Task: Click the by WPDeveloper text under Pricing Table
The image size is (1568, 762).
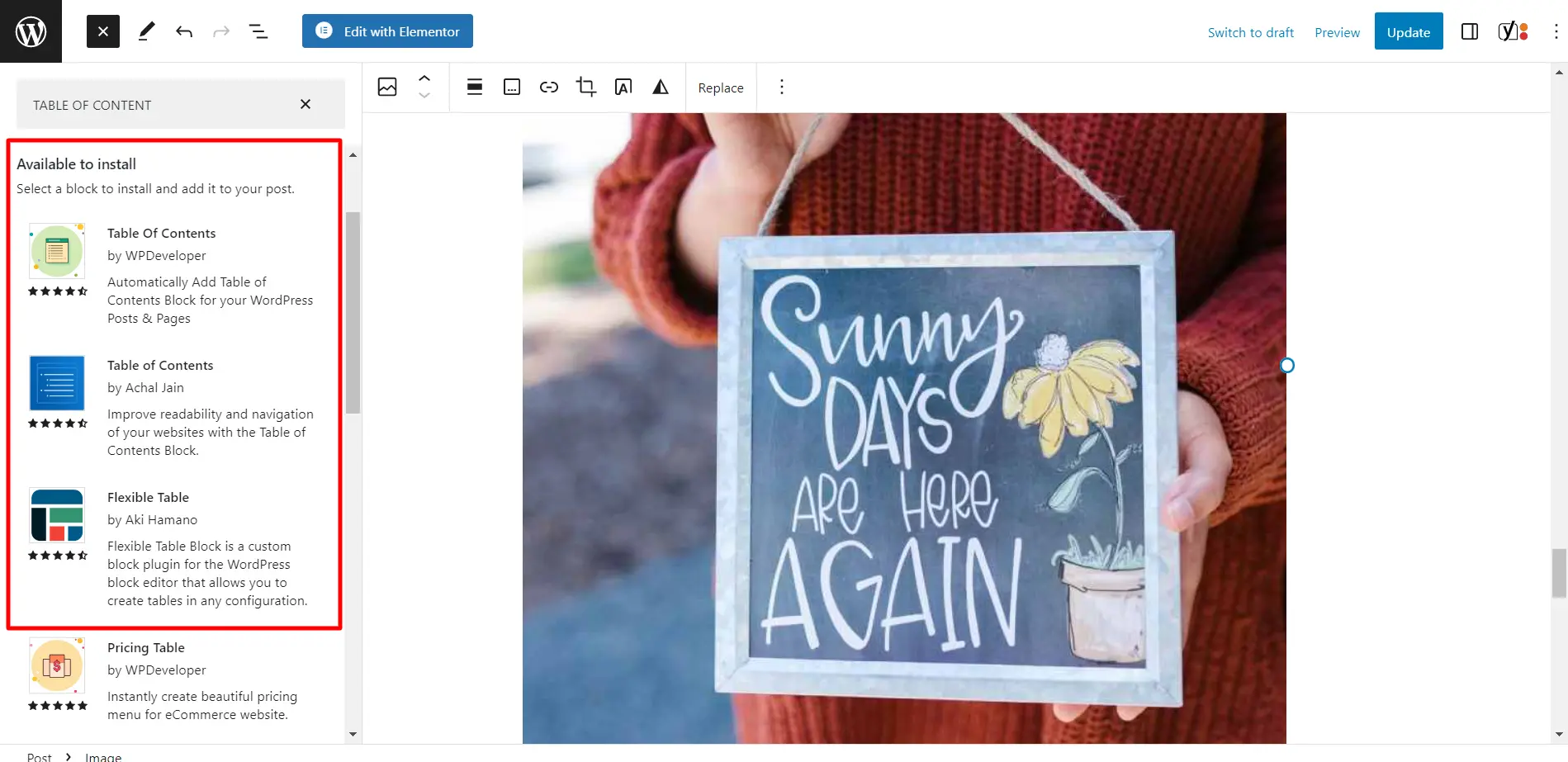Action: pos(157,670)
